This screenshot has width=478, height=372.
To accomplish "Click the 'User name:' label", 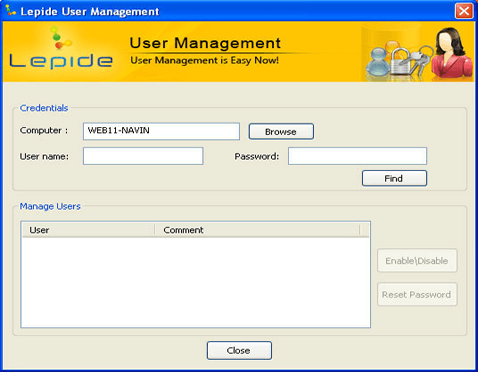I will [44, 156].
